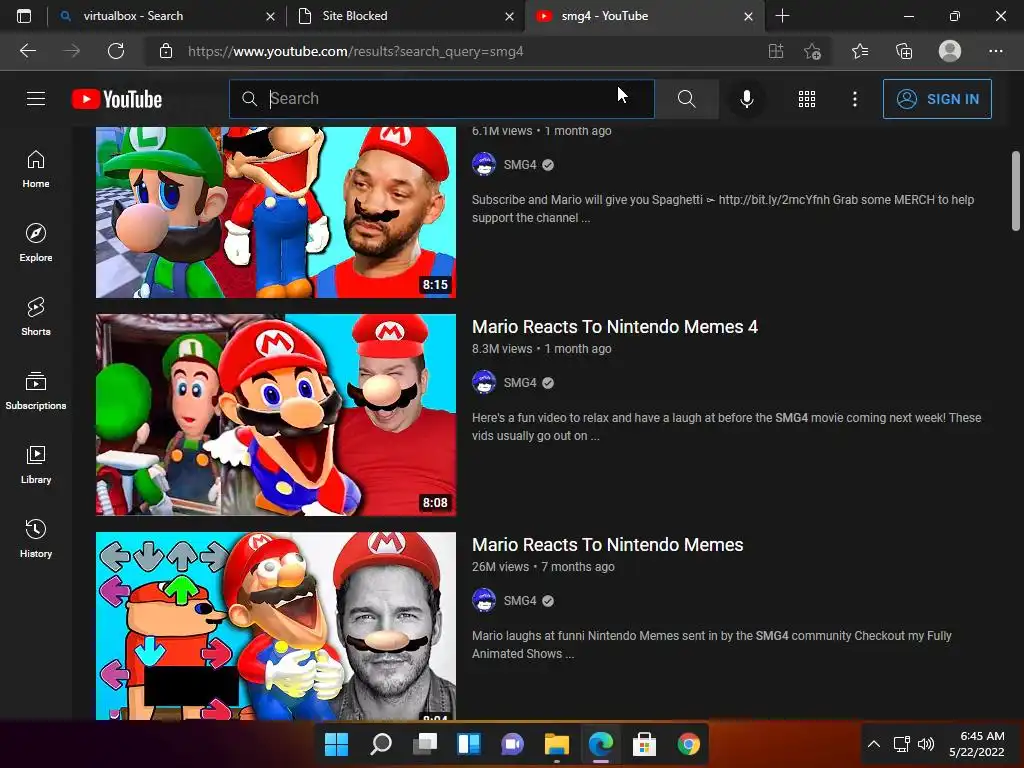Open taskbar Search
Image resolution: width=1024 pixels, height=768 pixels.
tap(381, 744)
